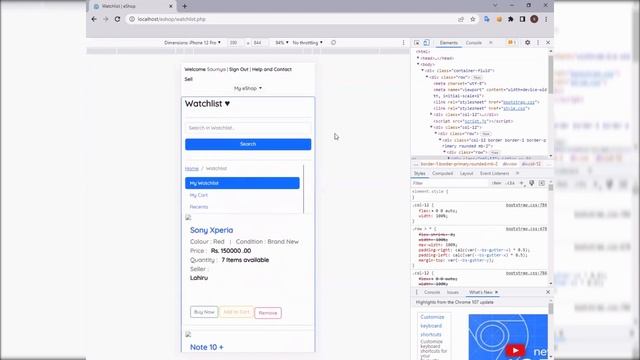Close the DevTools drawer
This screenshot has width=640, height=360.
548,292
